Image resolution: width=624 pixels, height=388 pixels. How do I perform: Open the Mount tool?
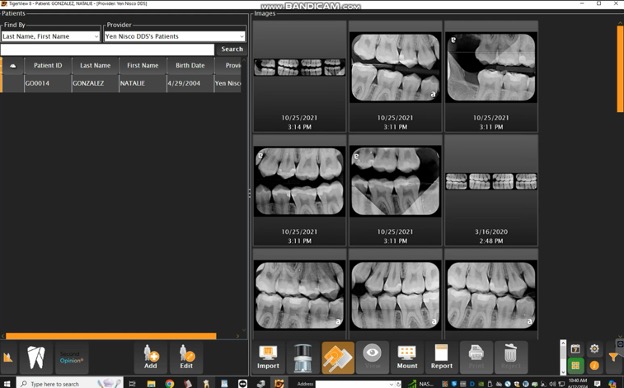[x=407, y=357]
